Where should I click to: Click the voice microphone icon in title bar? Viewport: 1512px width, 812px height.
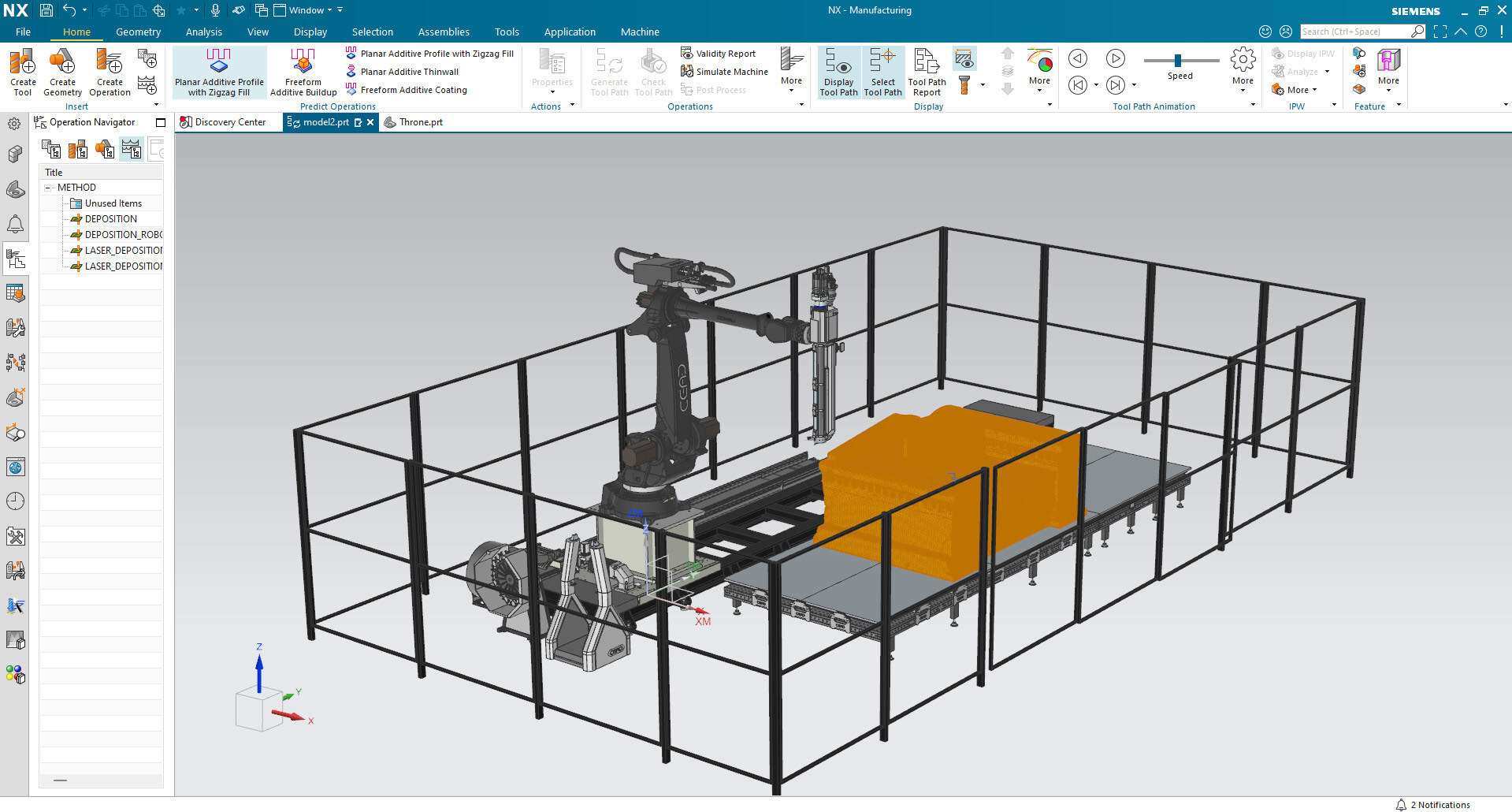click(x=215, y=10)
